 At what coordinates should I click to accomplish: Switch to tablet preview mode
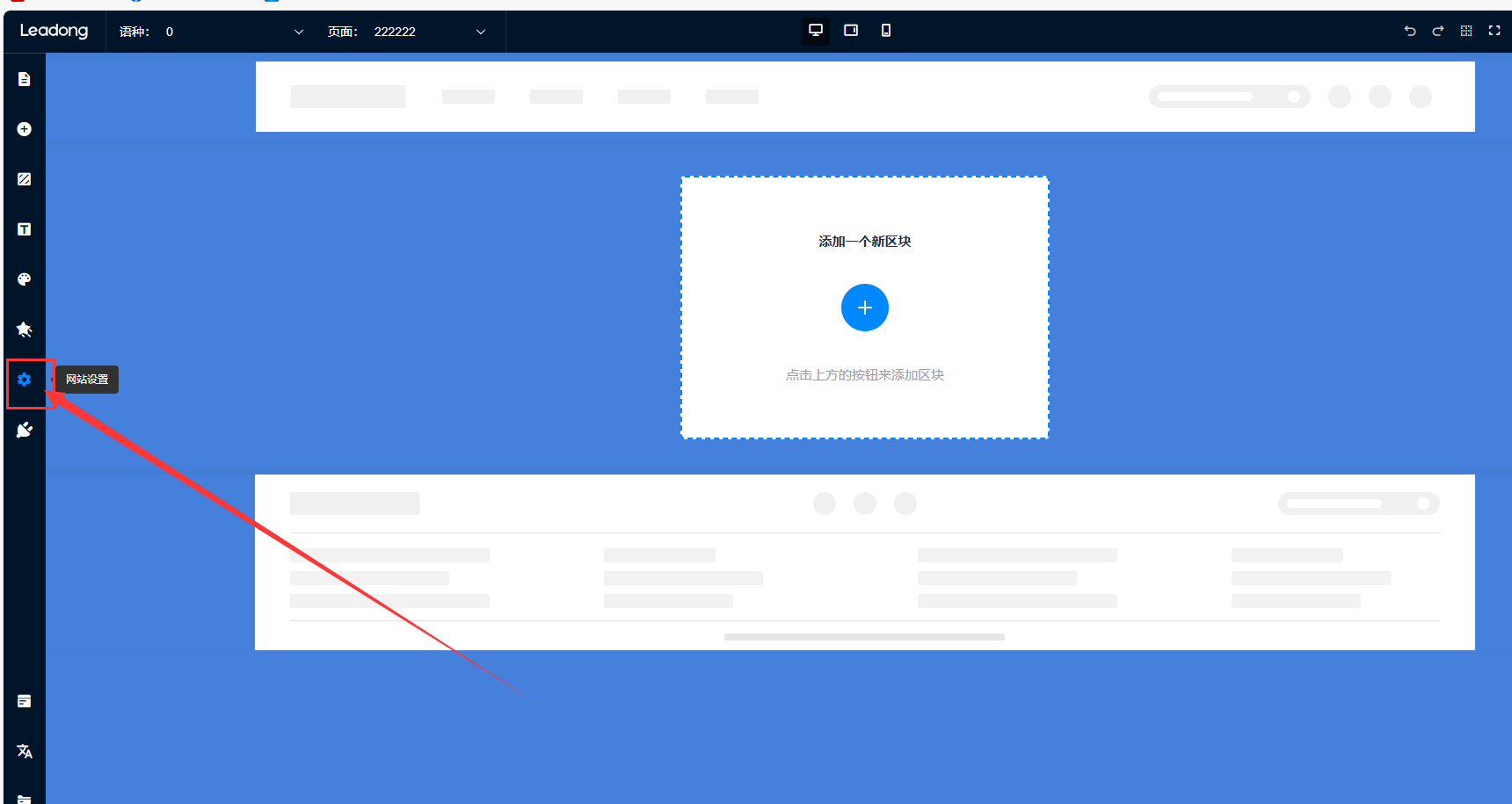pos(851,31)
